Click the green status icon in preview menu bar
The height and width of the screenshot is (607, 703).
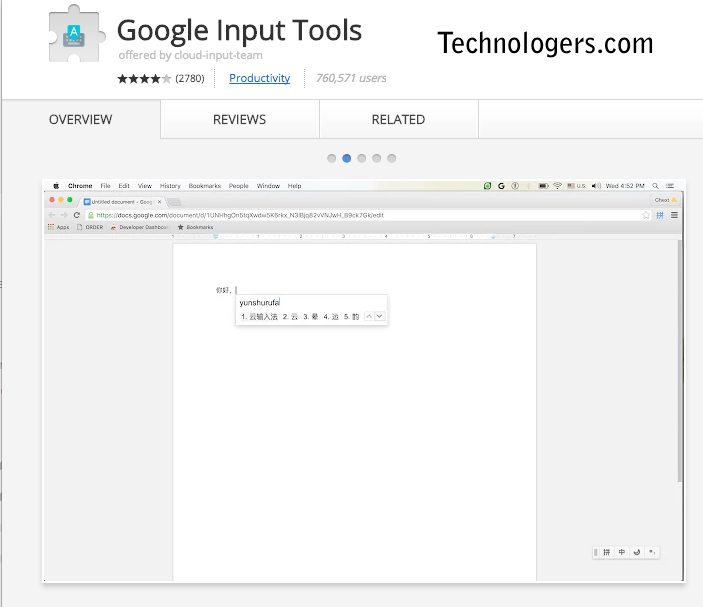click(x=487, y=186)
